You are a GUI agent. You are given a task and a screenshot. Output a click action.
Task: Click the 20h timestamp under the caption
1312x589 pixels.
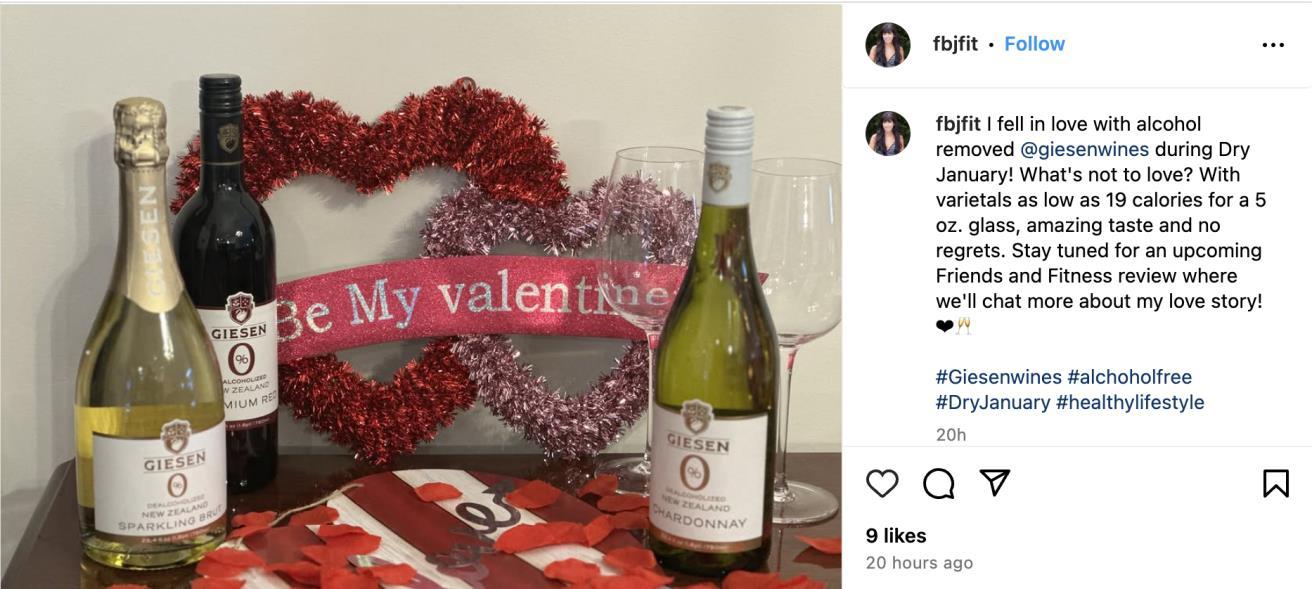coord(951,434)
